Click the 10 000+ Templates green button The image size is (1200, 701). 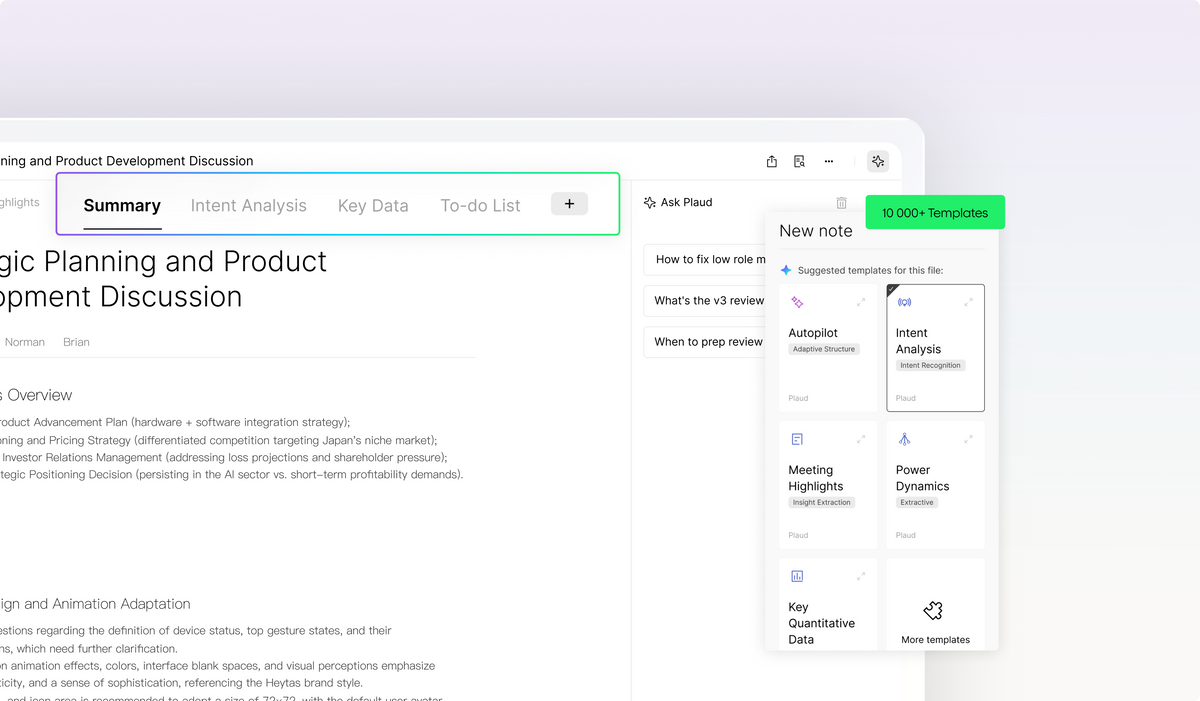(935, 213)
